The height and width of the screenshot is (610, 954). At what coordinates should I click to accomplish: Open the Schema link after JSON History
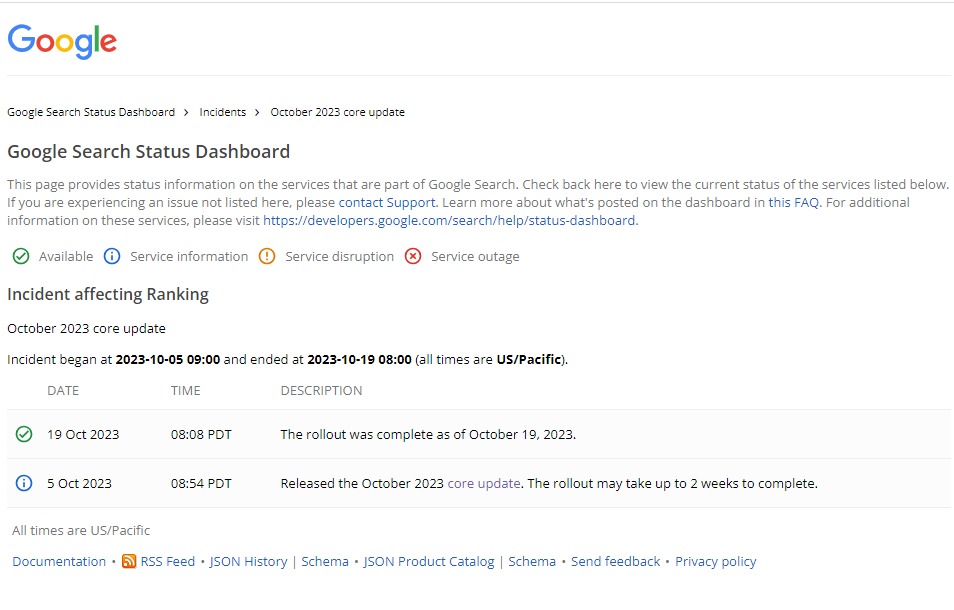(x=325, y=561)
